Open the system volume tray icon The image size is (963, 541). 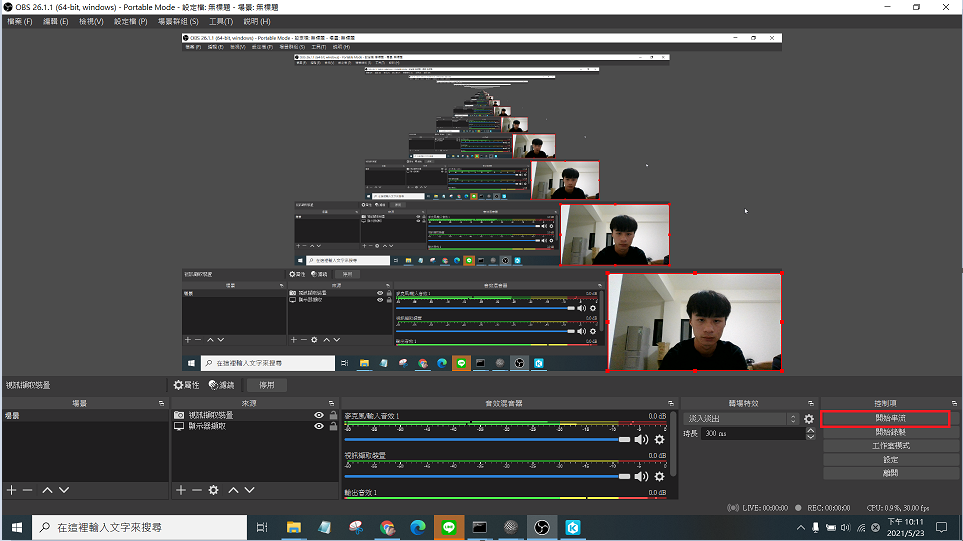click(x=846, y=527)
